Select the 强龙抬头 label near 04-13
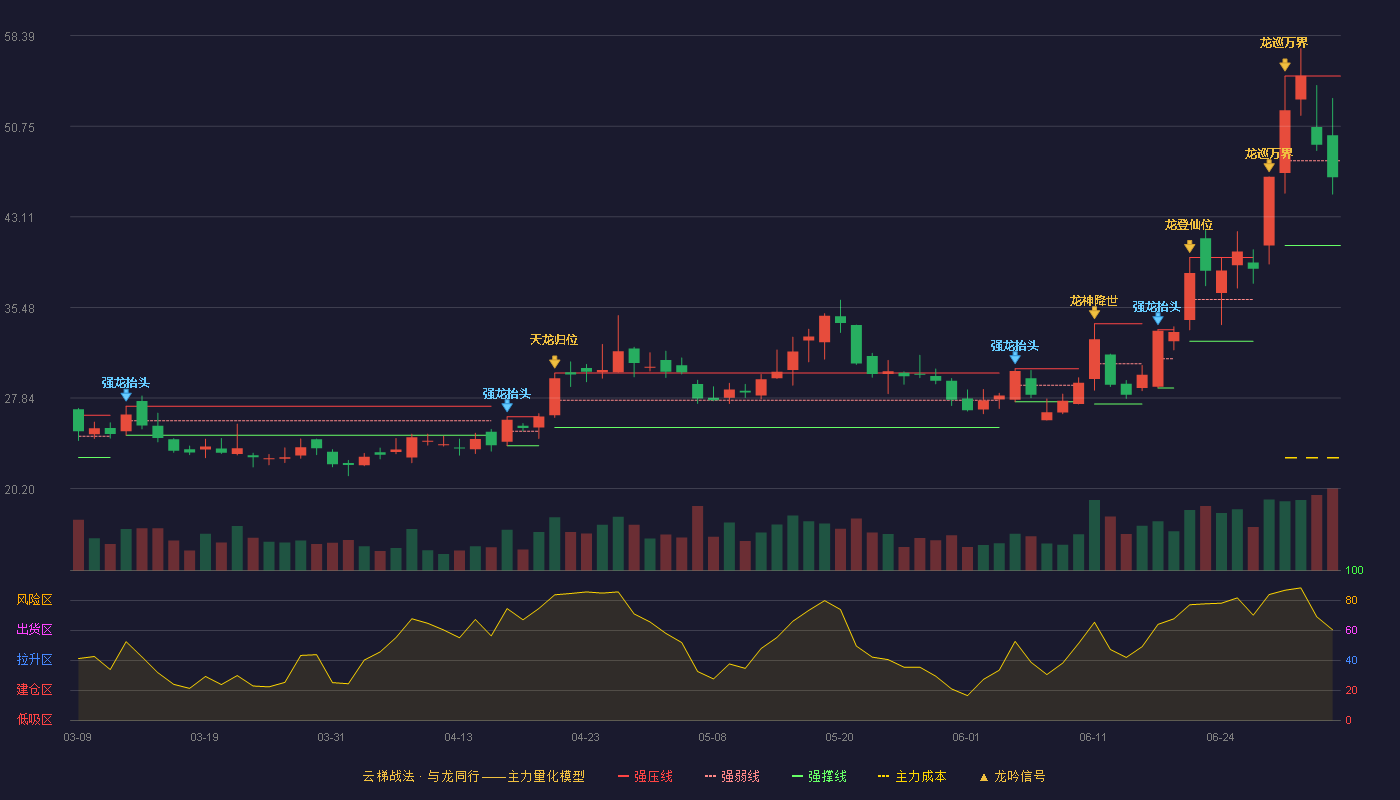1400x800 pixels. (x=507, y=394)
